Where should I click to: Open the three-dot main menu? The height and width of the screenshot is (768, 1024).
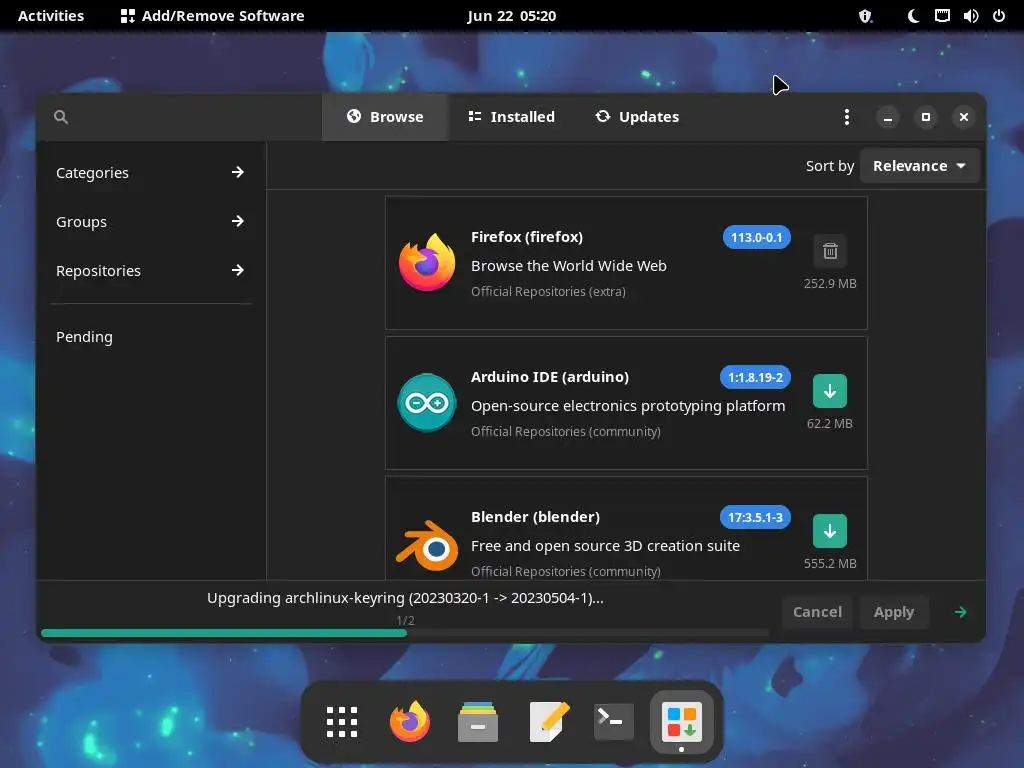click(x=846, y=117)
